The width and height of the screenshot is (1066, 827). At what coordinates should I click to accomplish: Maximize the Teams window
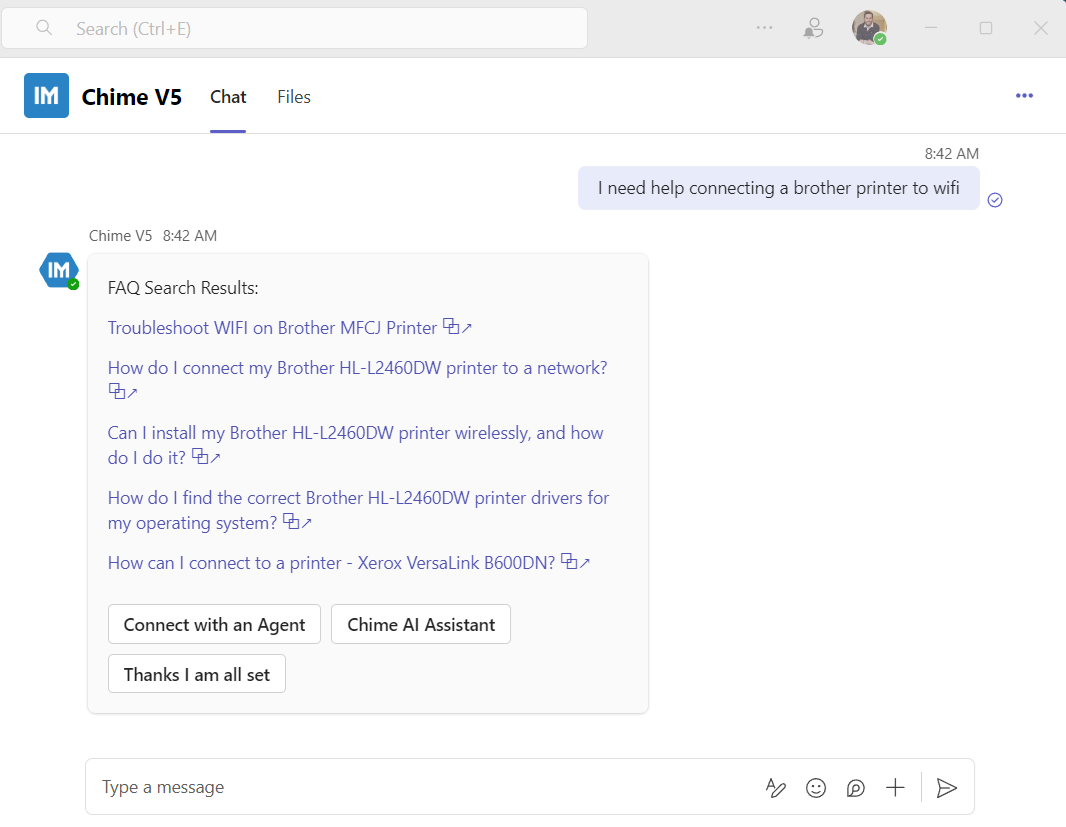point(986,28)
